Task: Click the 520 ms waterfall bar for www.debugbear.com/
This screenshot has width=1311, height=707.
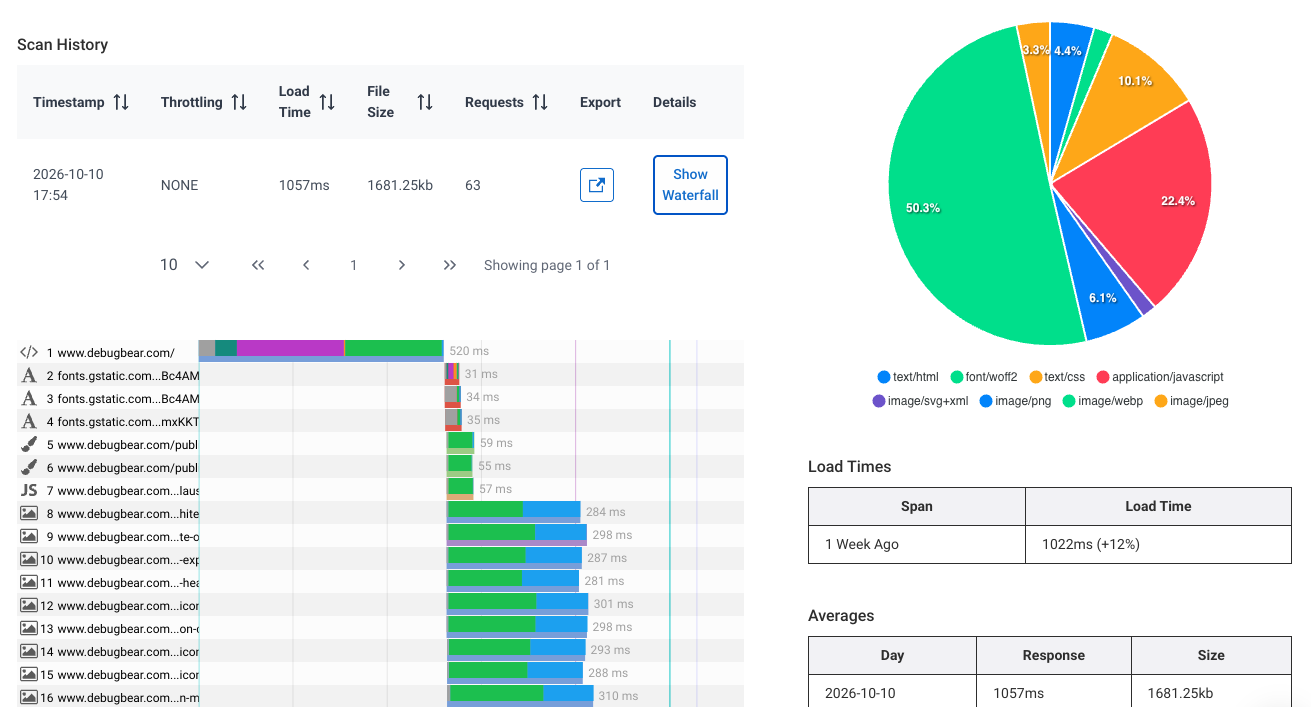Action: tap(321, 350)
